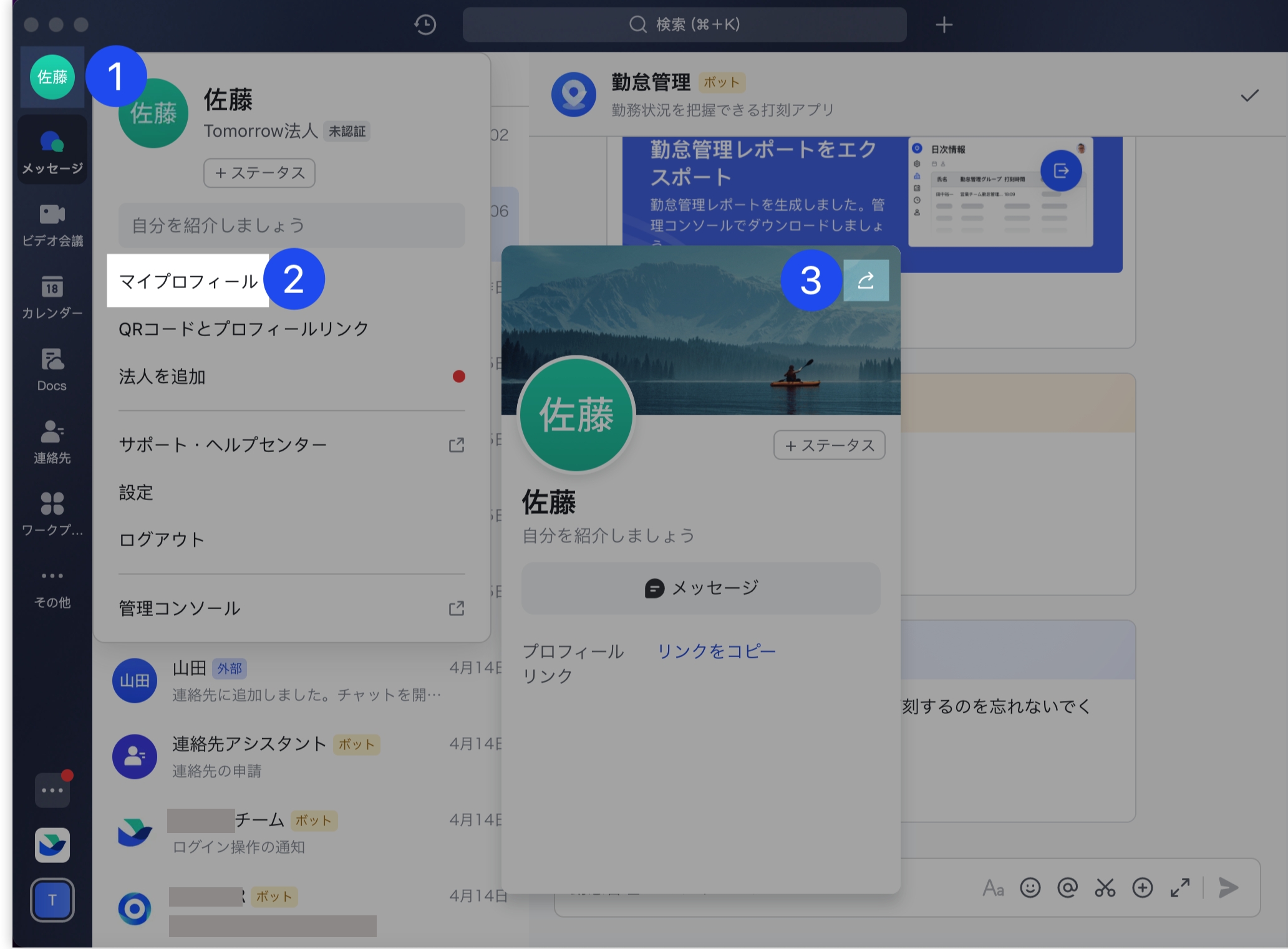Image resolution: width=1288 pixels, height=949 pixels.
Task: Click + ステータス button in account menu
Action: point(259,173)
